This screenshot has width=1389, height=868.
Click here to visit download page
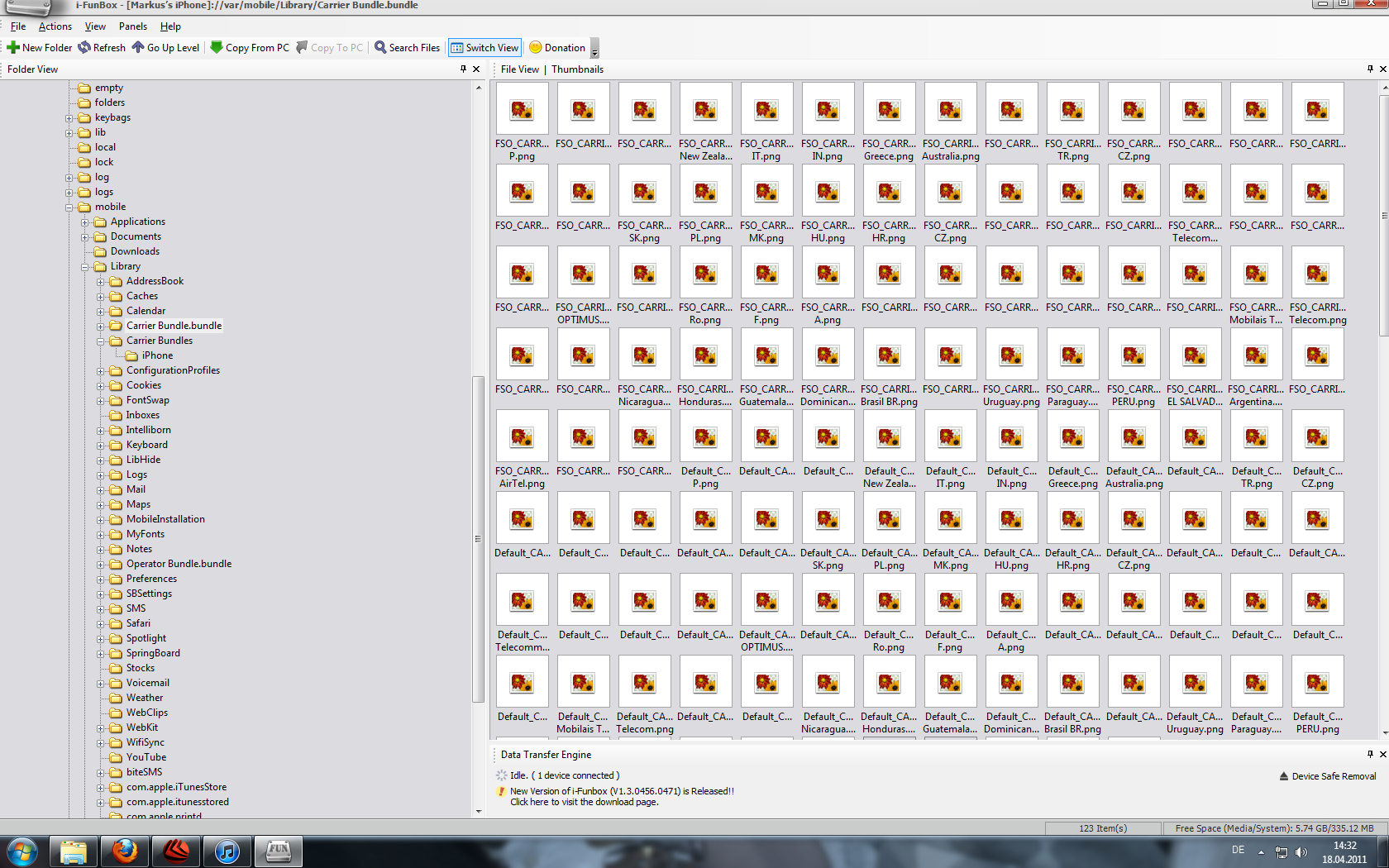pos(584,802)
